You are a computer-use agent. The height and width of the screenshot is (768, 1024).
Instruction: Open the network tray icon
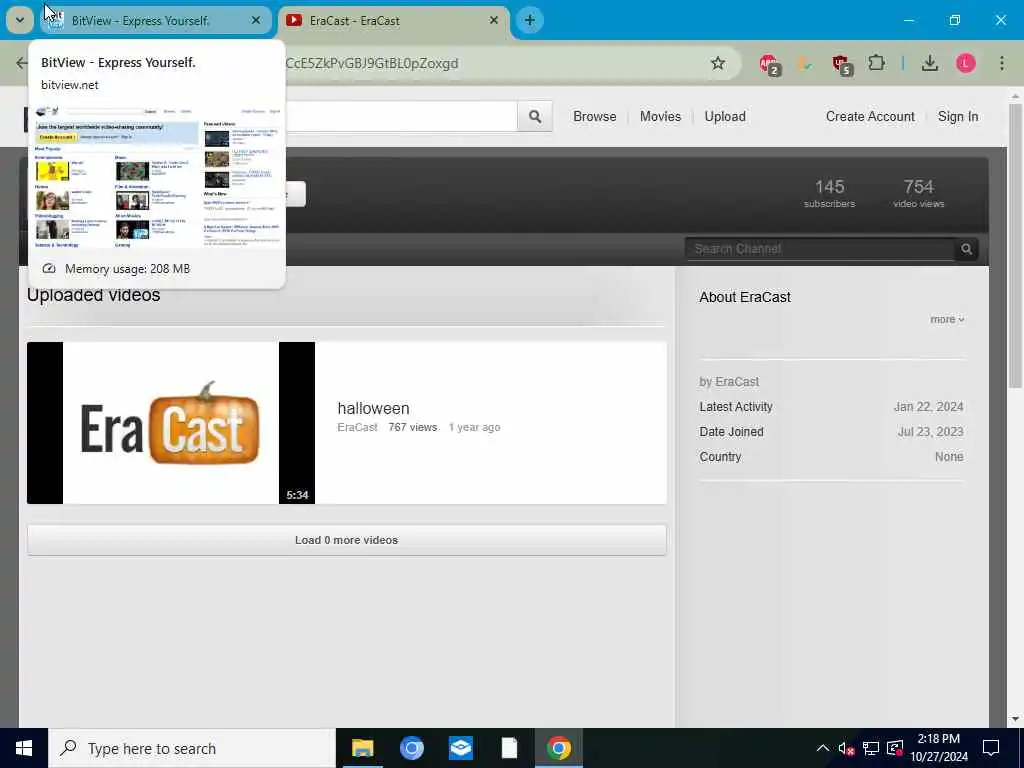[x=871, y=748]
